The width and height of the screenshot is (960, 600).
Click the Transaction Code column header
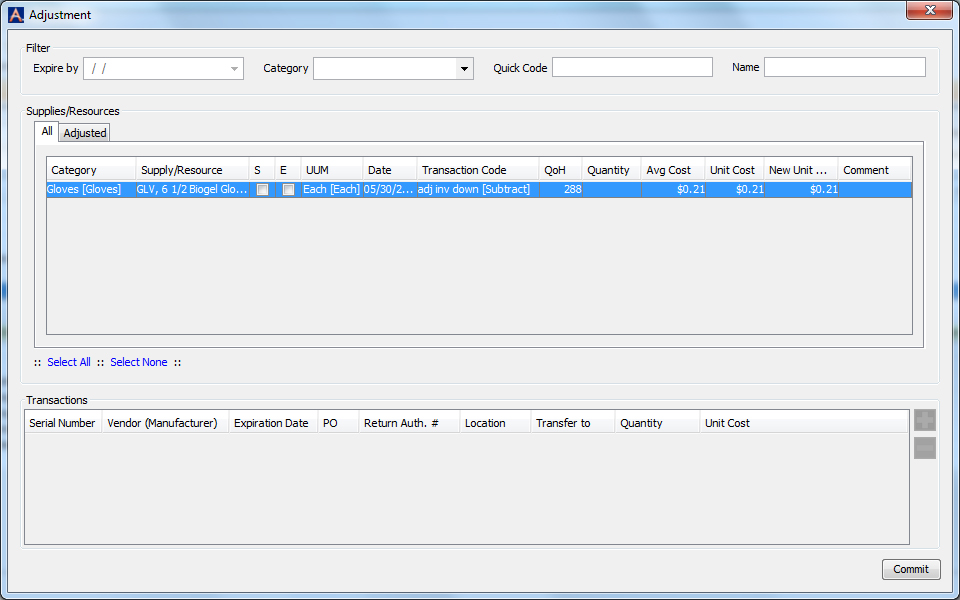pos(477,170)
